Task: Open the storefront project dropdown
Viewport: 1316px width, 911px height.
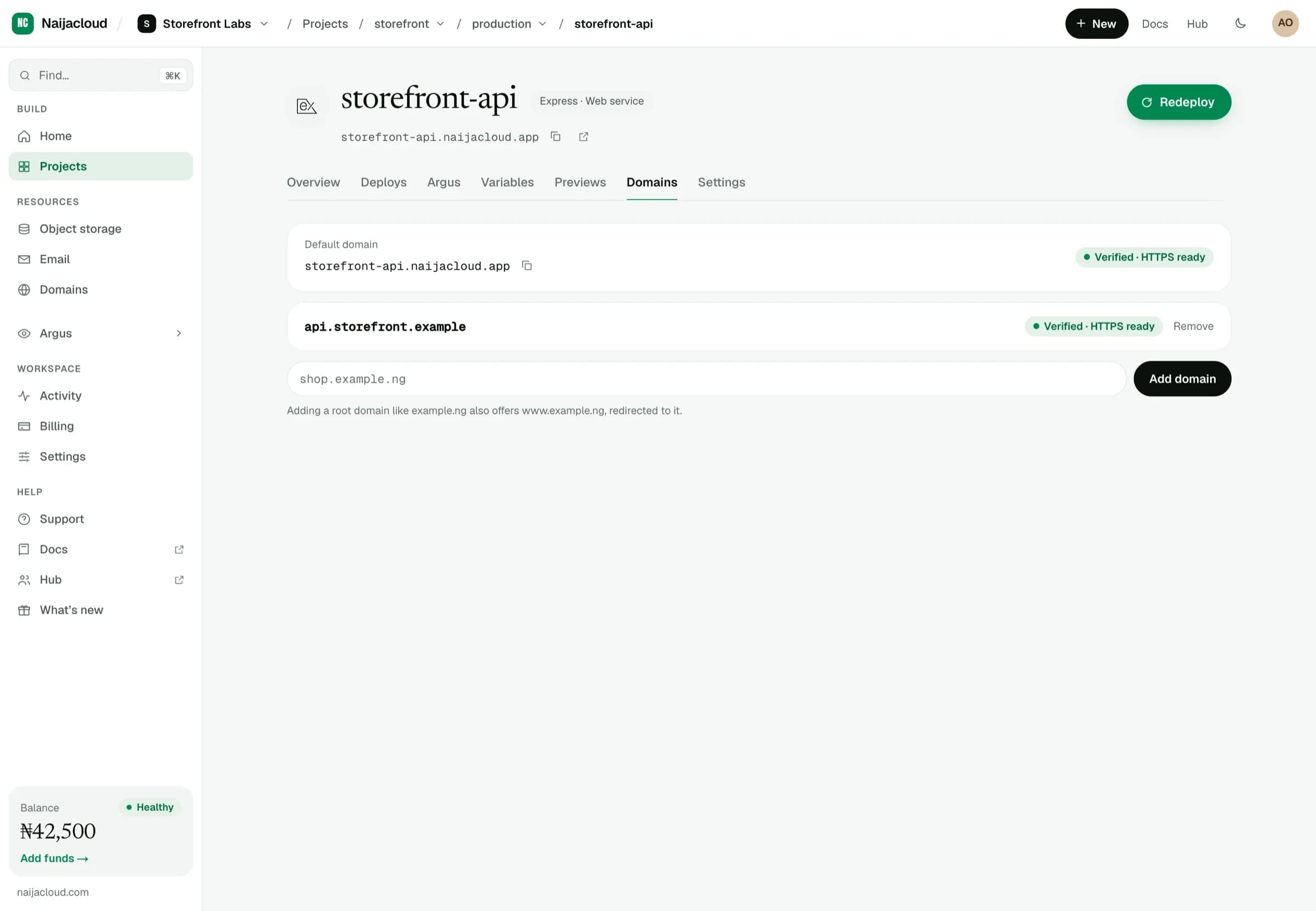Action: pyautogui.click(x=409, y=24)
